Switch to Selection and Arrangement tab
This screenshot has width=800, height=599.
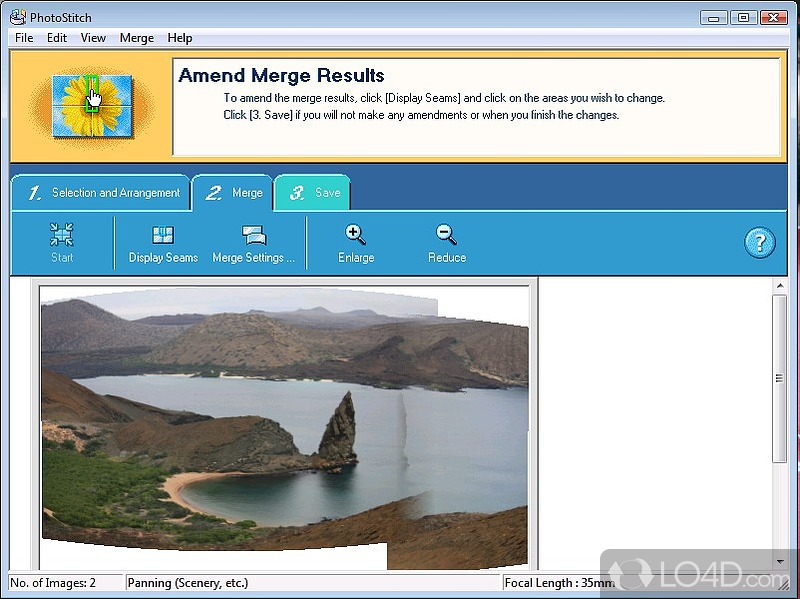pos(101,193)
